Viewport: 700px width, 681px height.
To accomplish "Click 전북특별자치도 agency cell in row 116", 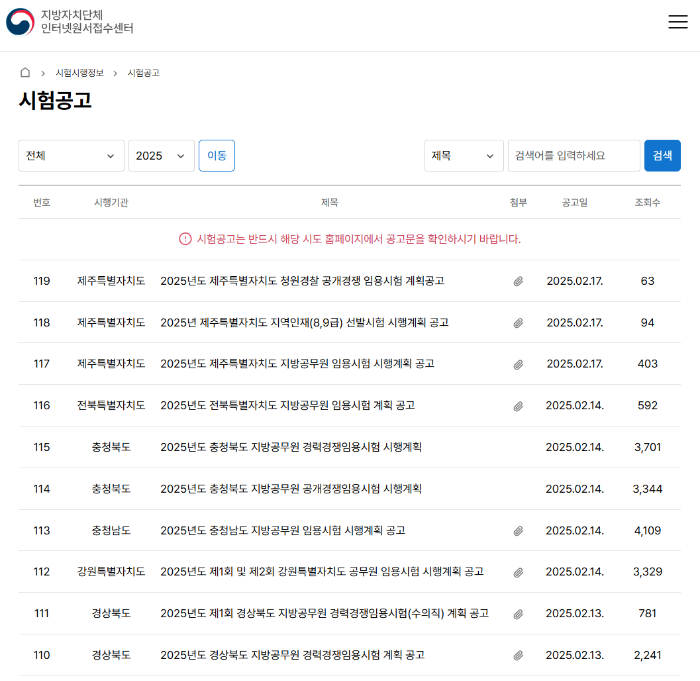I will click(x=111, y=405).
